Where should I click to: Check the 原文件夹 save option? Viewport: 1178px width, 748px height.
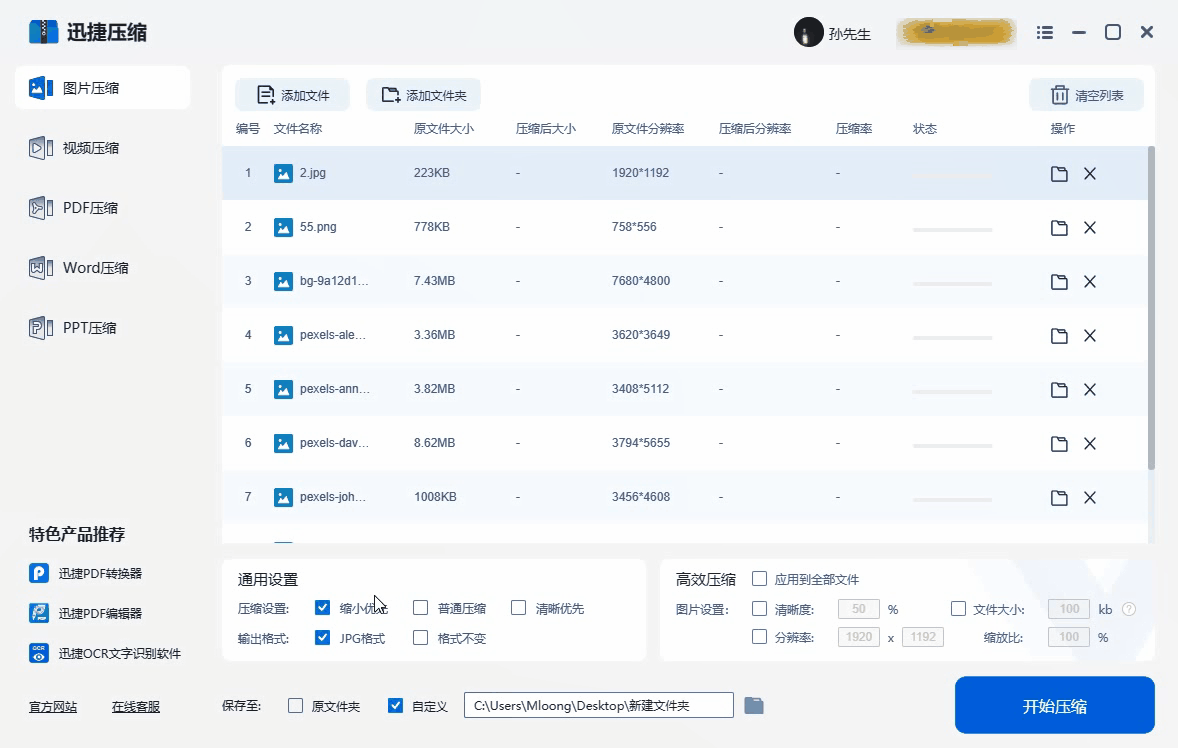(x=295, y=705)
